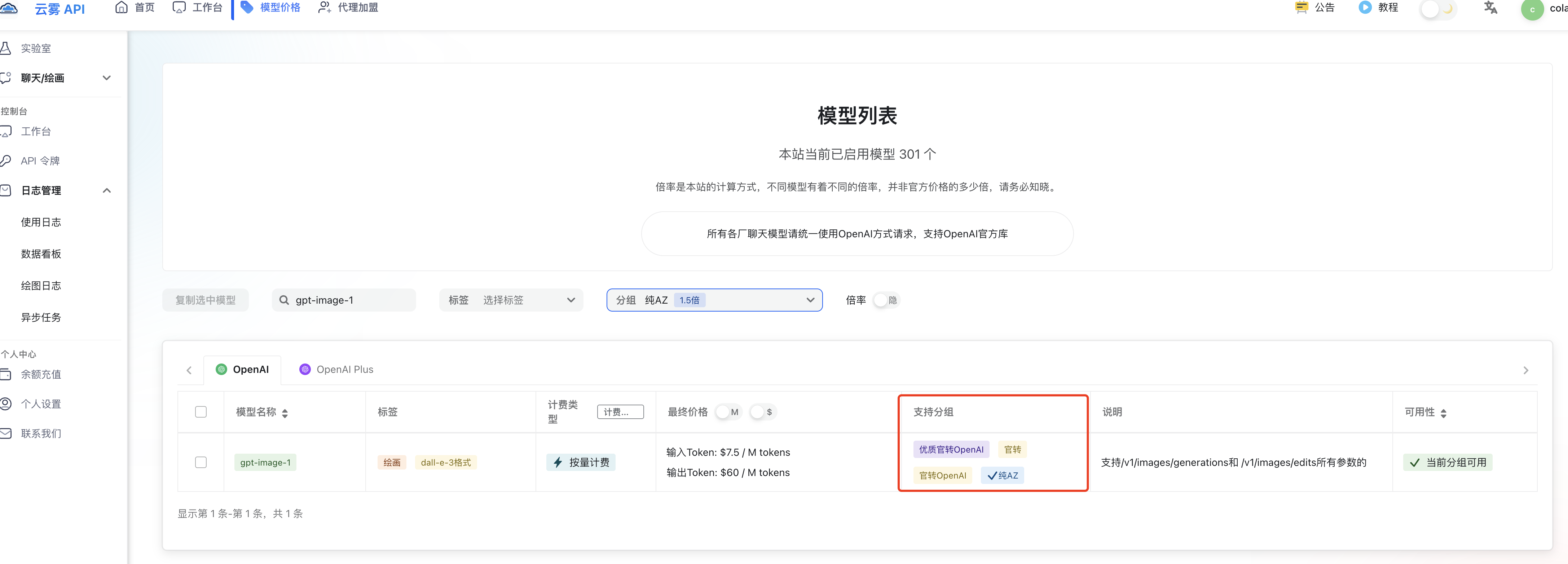1568x564 pixels.
Task: Click the dall-e-3格式 tag
Action: tap(446, 462)
